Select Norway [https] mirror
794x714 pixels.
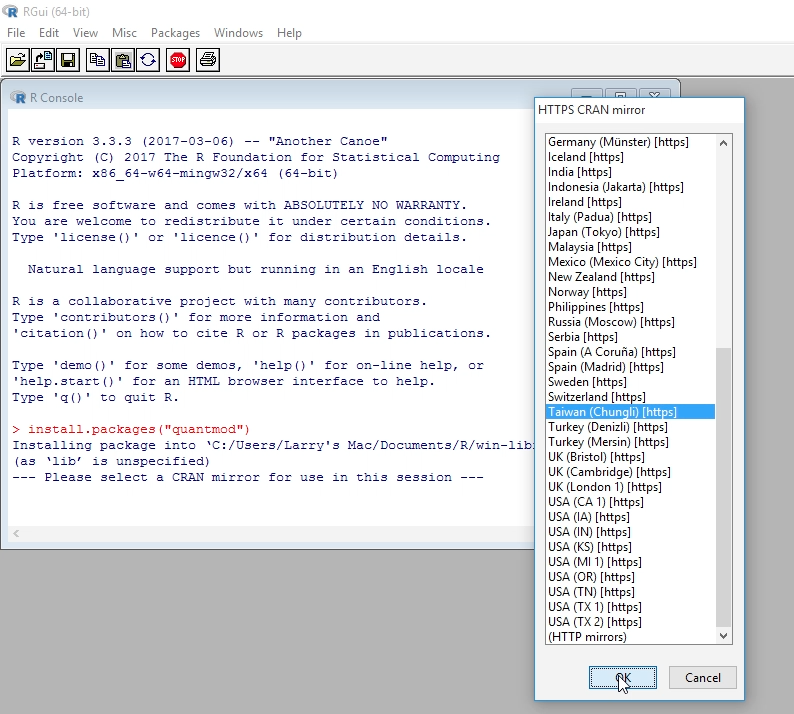(x=630, y=292)
